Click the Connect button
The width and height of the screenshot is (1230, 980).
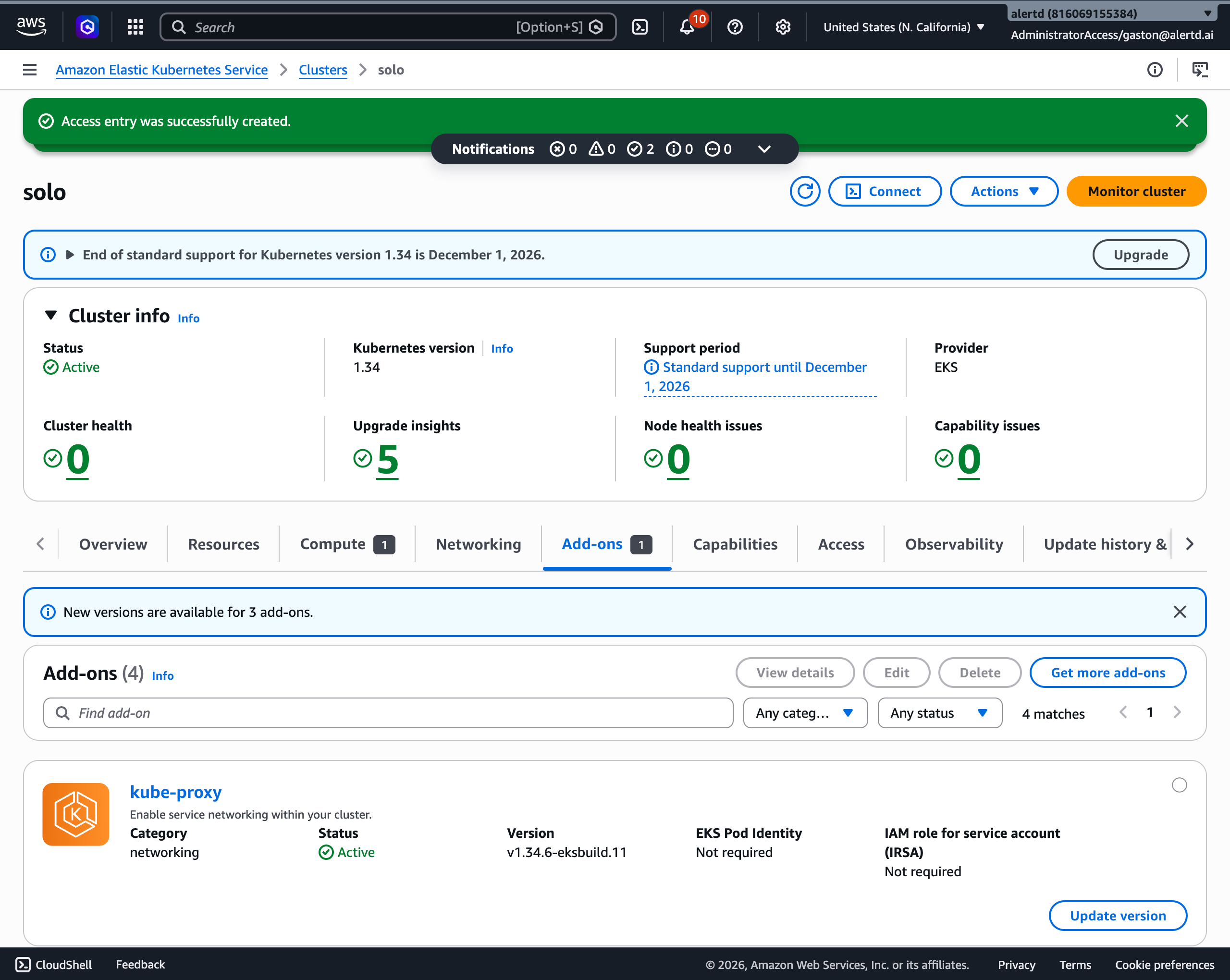tap(885, 191)
